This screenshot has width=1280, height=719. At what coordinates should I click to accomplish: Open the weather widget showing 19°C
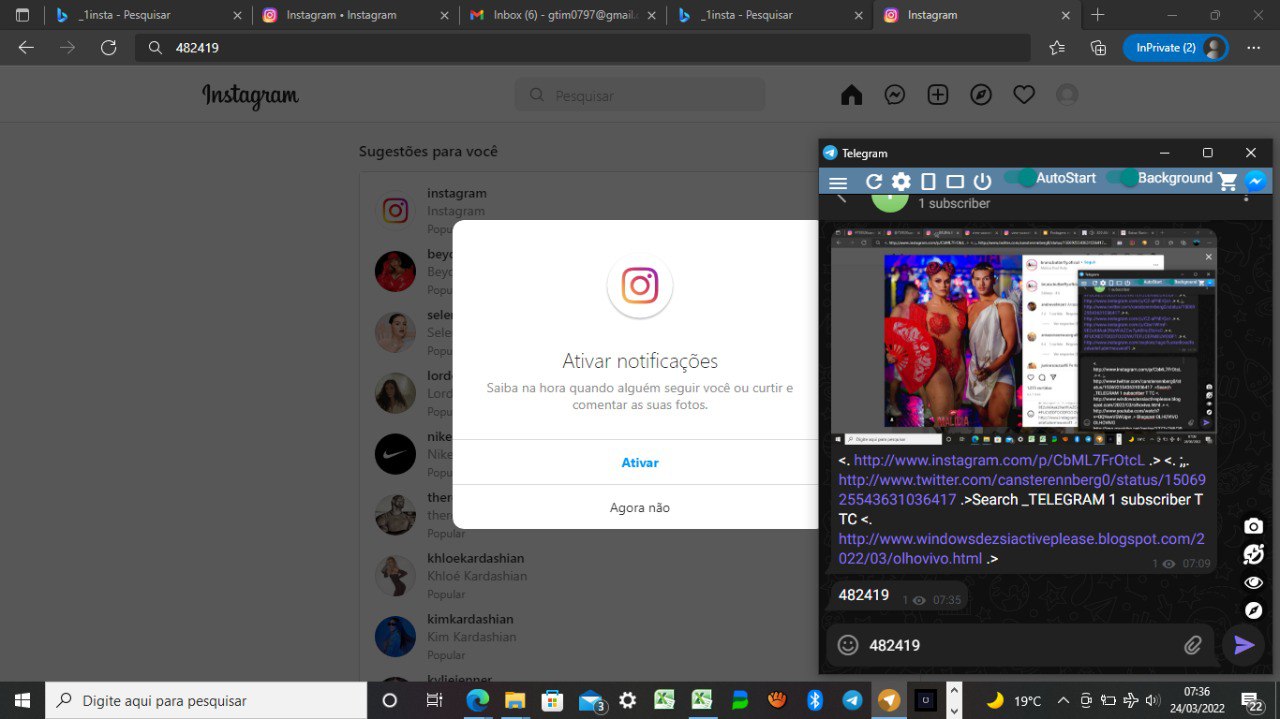(x=1013, y=700)
